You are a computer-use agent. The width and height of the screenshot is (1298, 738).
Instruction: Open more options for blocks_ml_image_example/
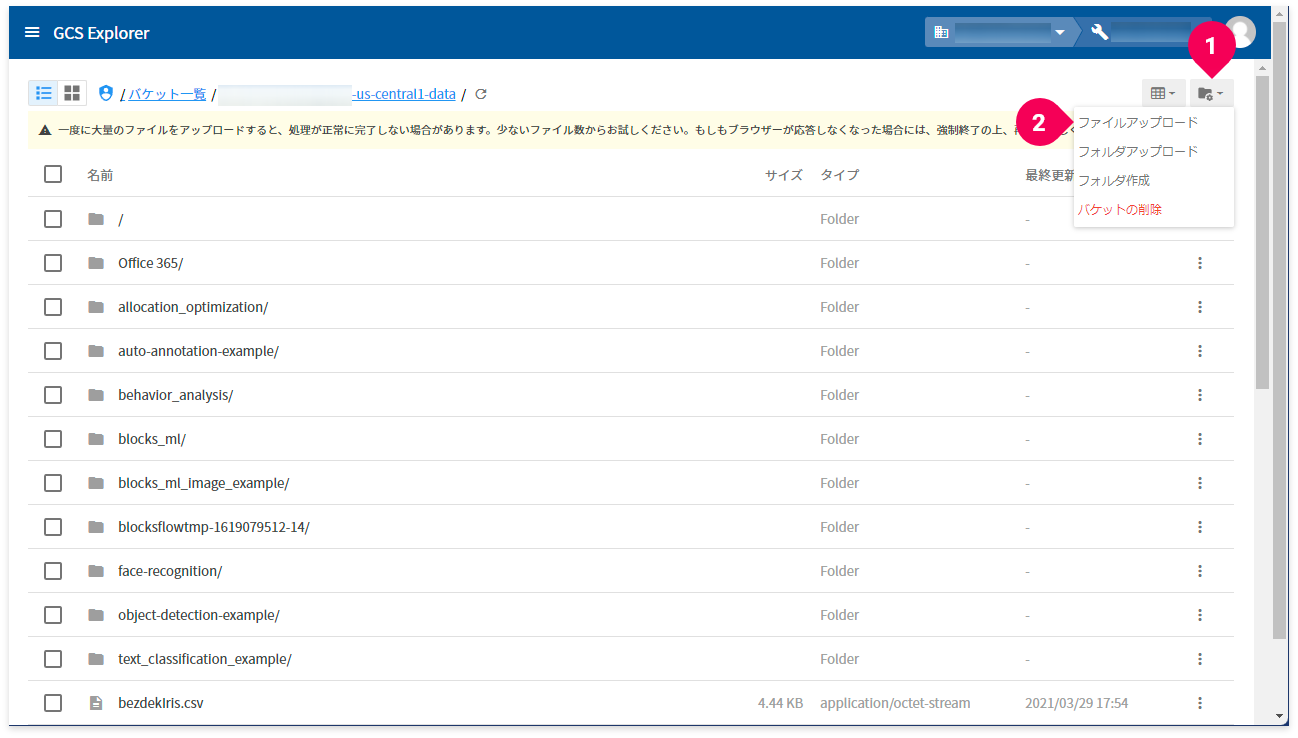click(x=1200, y=483)
